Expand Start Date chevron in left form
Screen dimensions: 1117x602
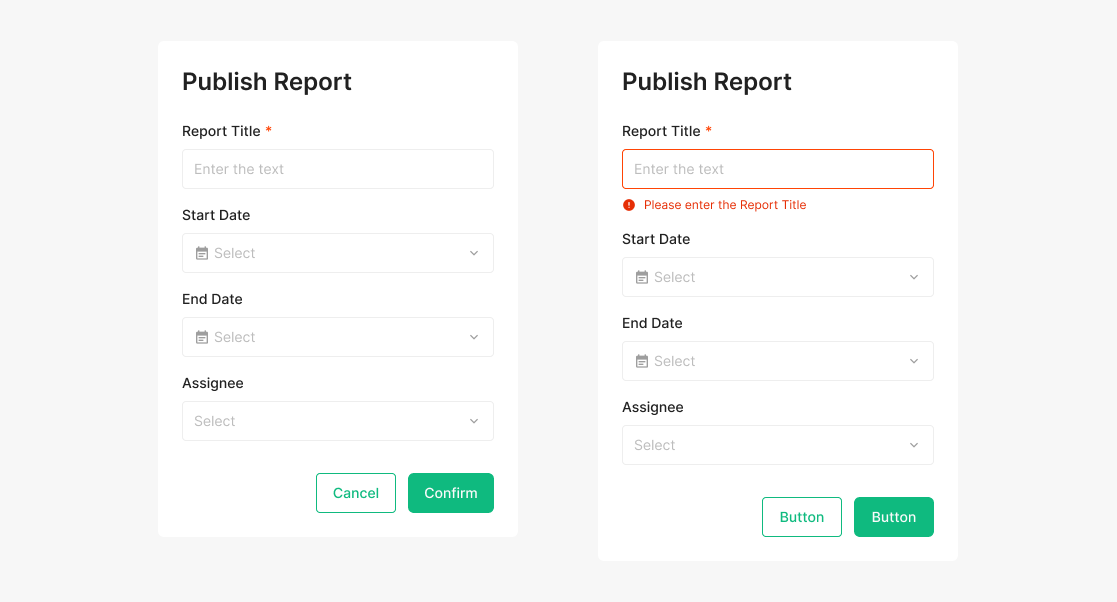[474, 253]
